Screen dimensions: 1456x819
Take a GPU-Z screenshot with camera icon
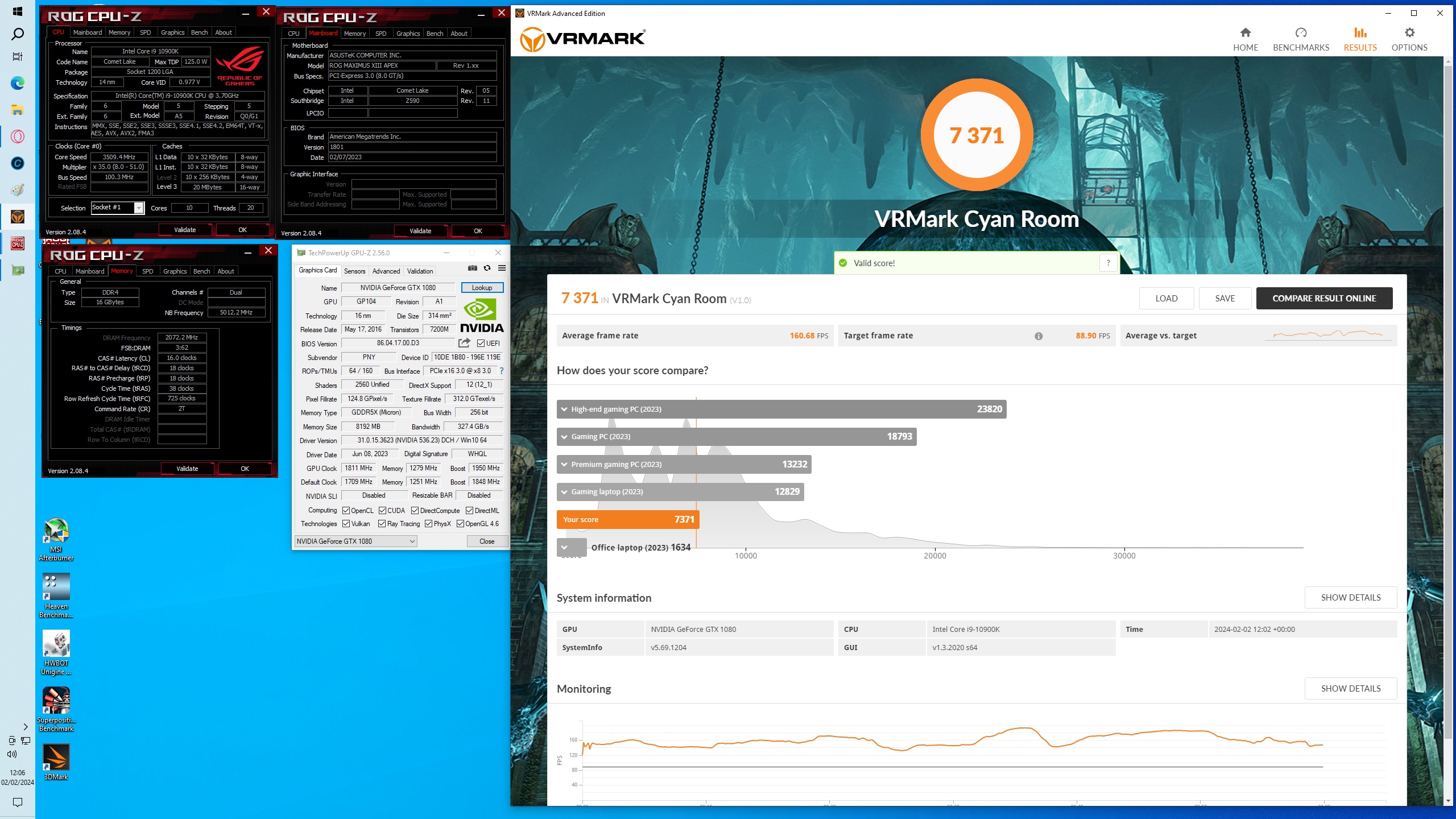click(x=473, y=268)
